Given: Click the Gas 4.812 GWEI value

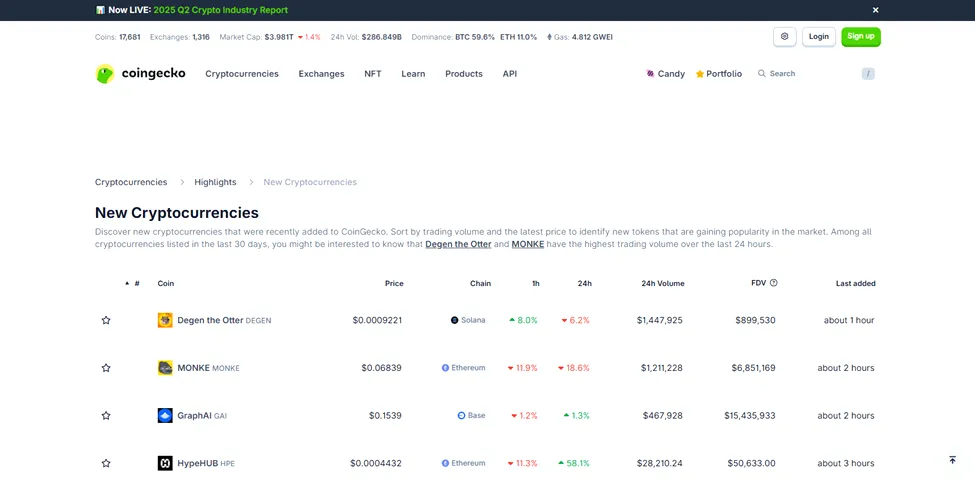Looking at the screenshot, I should tap(592, 37).
